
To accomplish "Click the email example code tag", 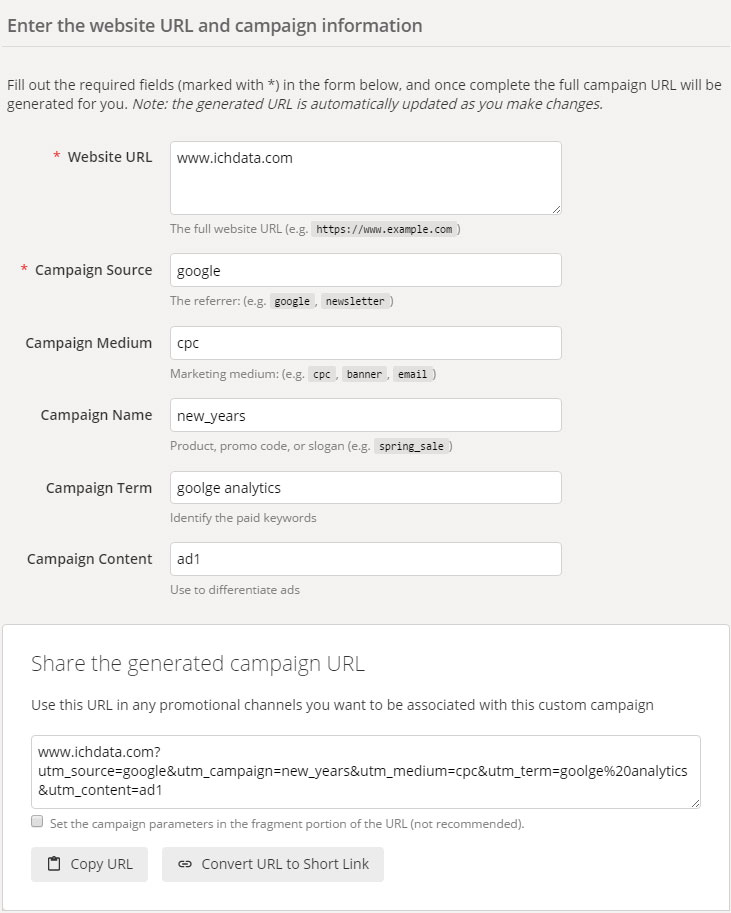I will [412, 374].
